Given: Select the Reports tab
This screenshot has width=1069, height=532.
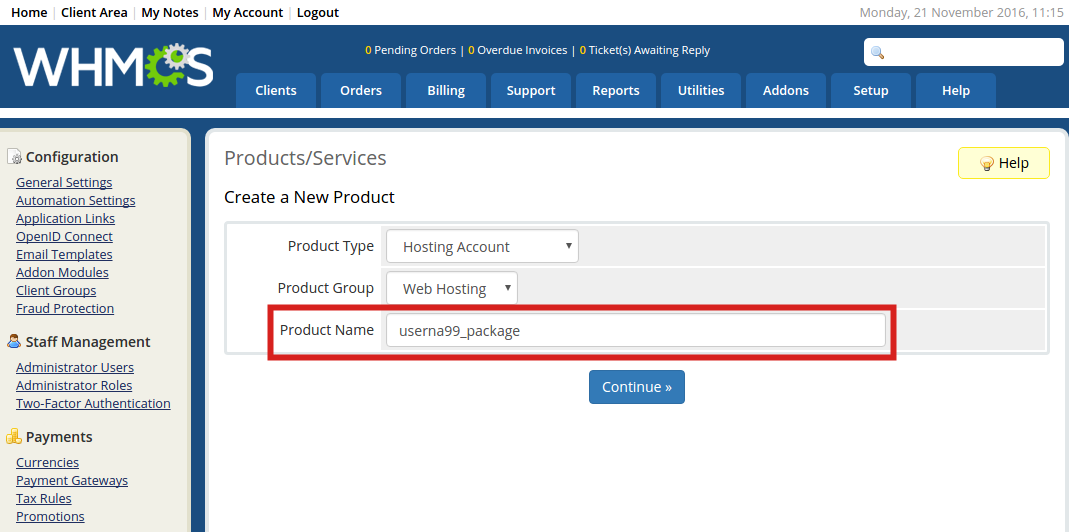Looking at the screenshot, I should pos(616,91).
